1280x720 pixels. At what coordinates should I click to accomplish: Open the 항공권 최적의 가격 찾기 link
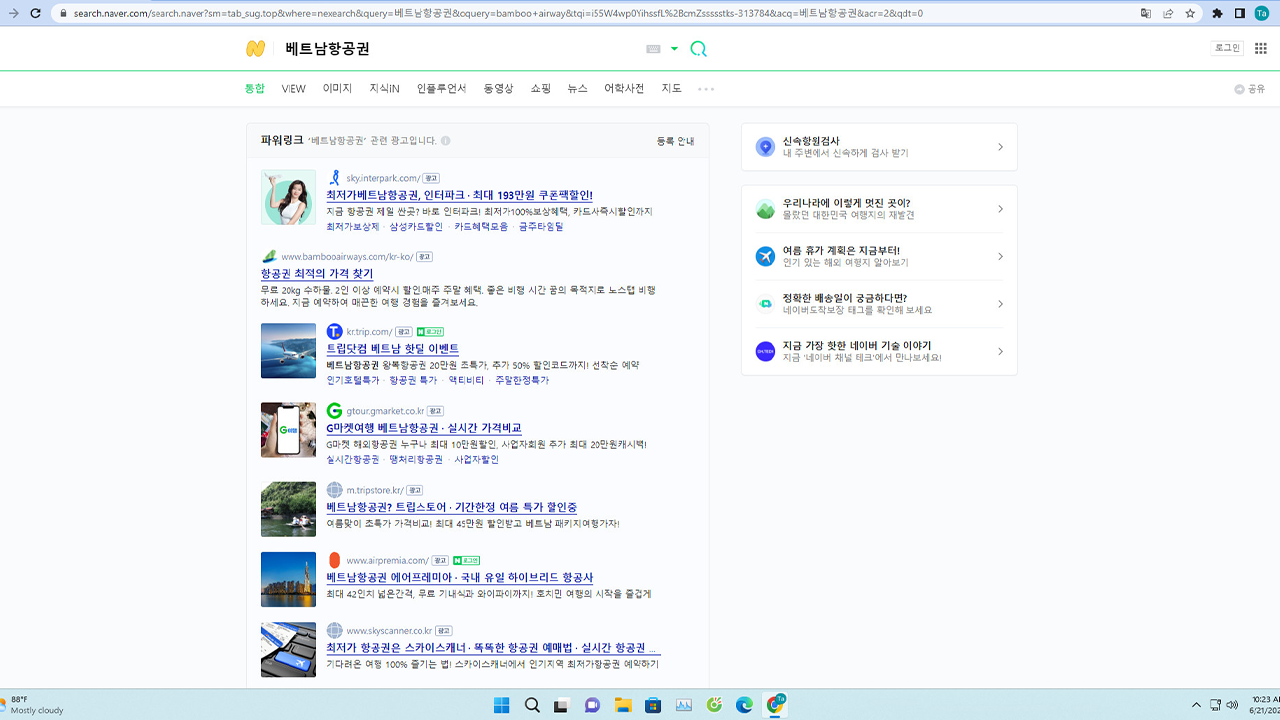point(317,273)
